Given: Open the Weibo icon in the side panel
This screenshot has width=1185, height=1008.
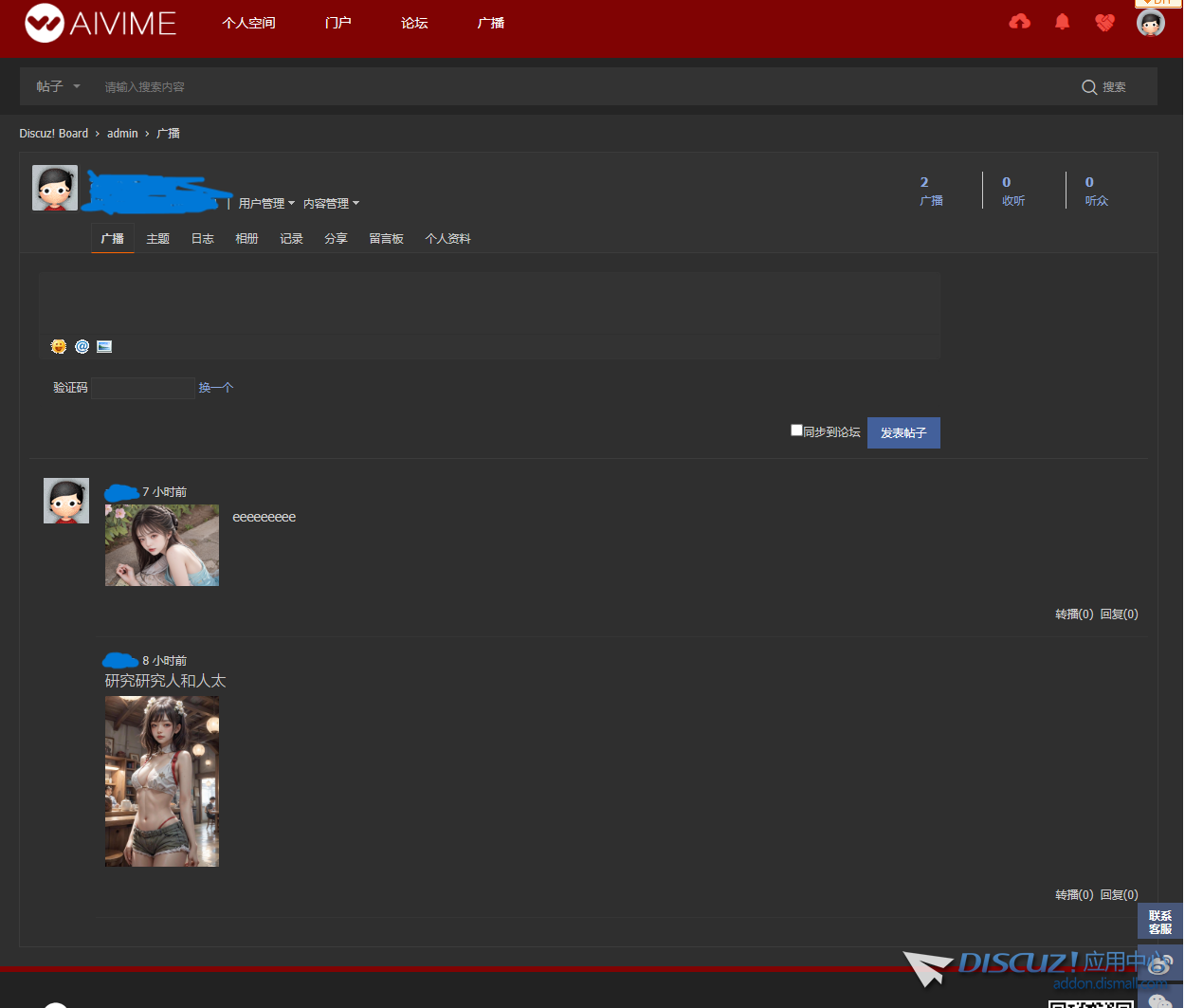Looking at the screenshot, I should (x=1160, y=963).
